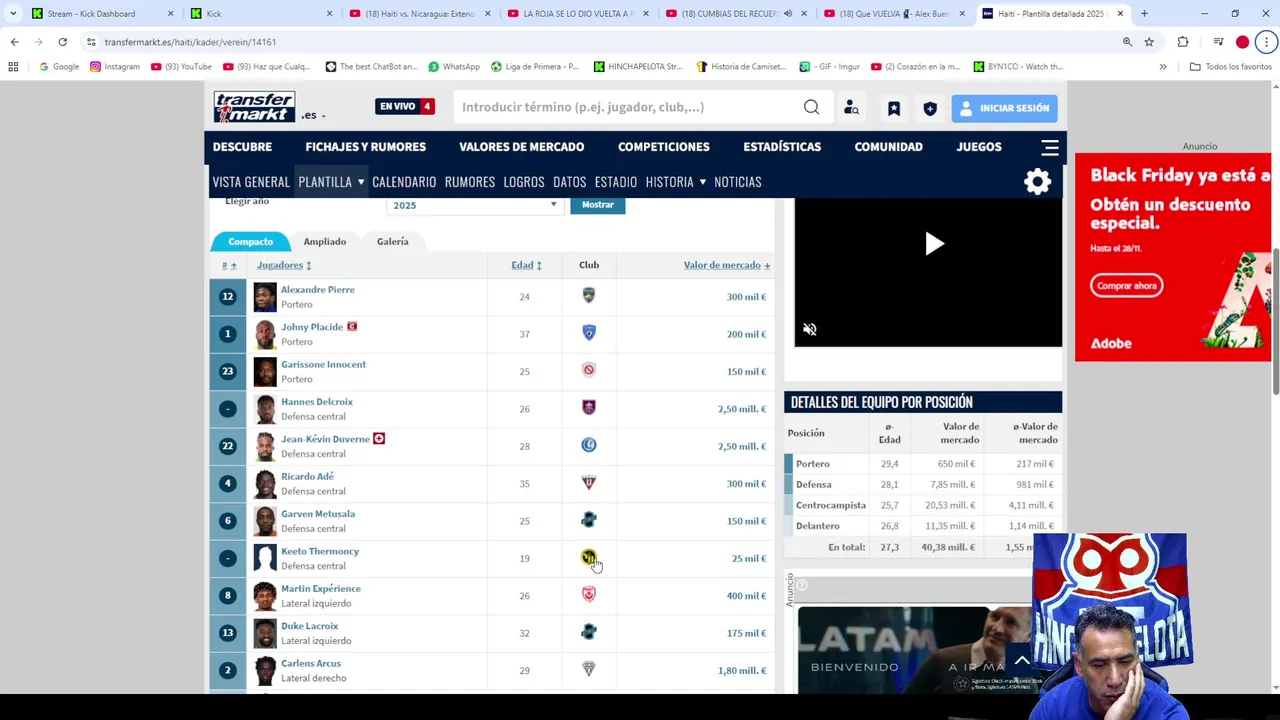This screenshot has width=1280, height=720.
Task: Open FICHAJES Y RUMORES menu
Action: coord(365,147)
